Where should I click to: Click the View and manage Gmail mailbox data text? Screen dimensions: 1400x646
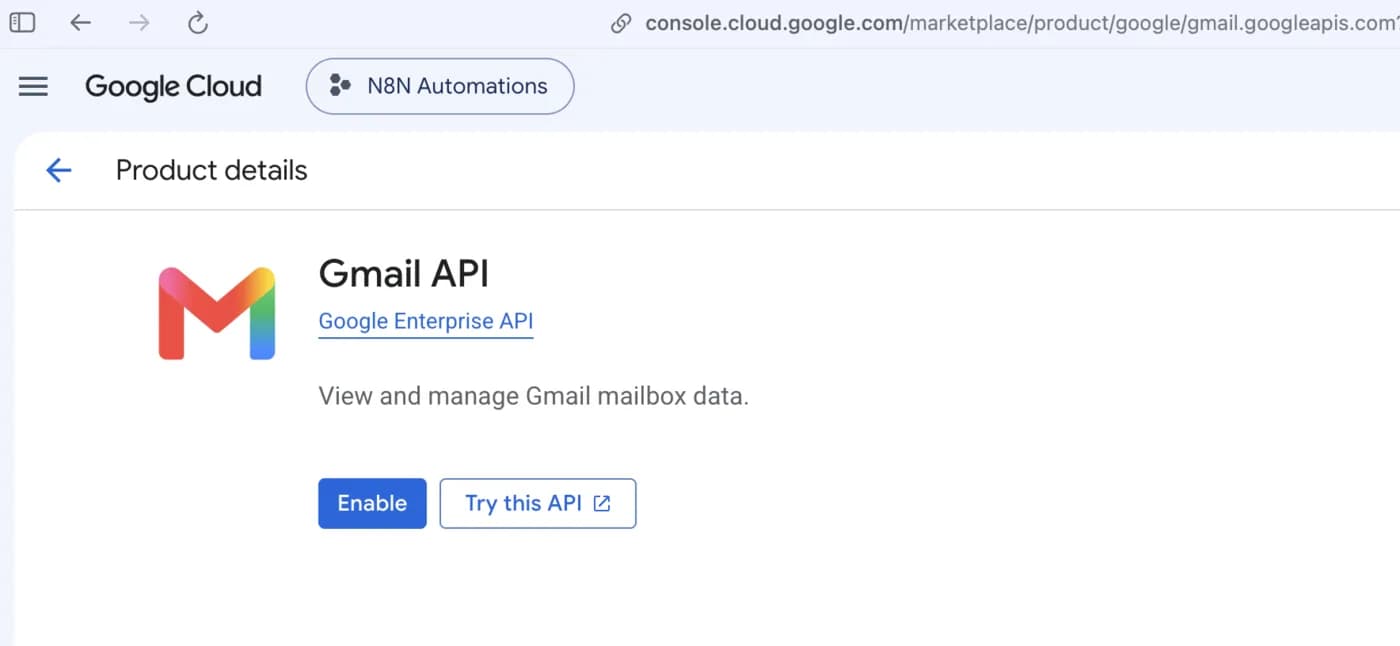click(534, 396)
